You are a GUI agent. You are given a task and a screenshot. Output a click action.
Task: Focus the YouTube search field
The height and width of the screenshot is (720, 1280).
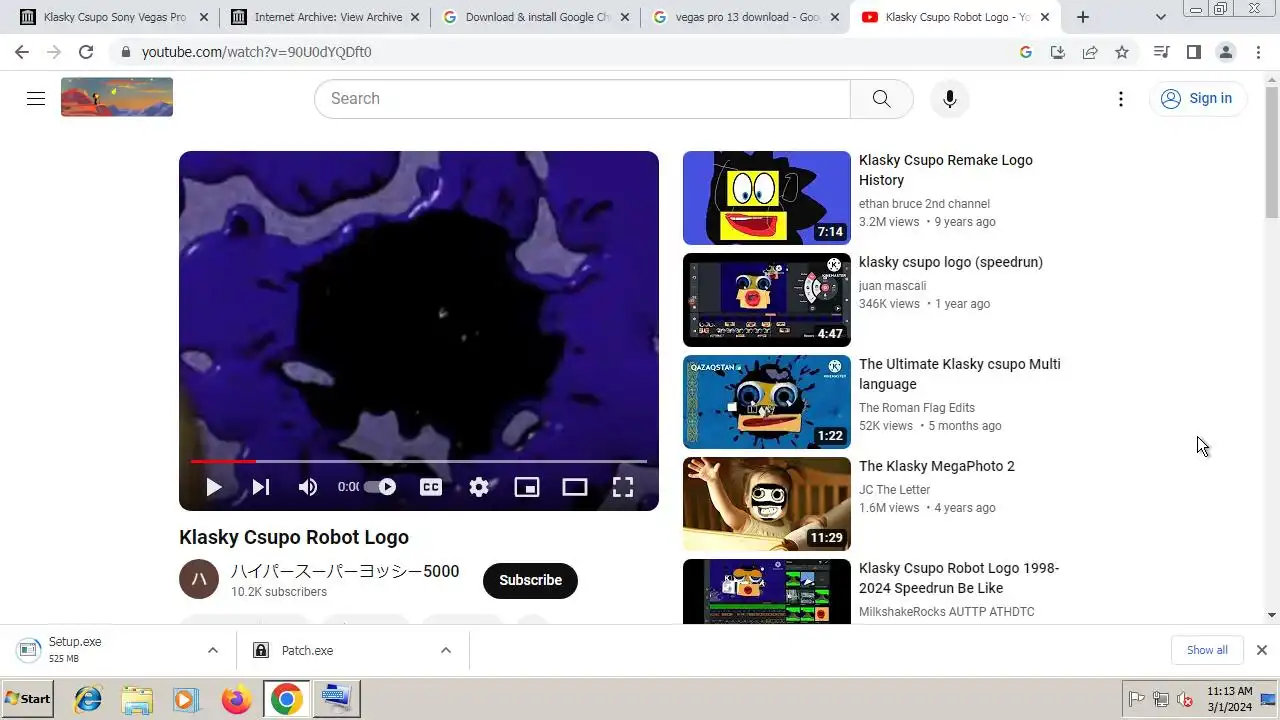click(x=582, y=99)
